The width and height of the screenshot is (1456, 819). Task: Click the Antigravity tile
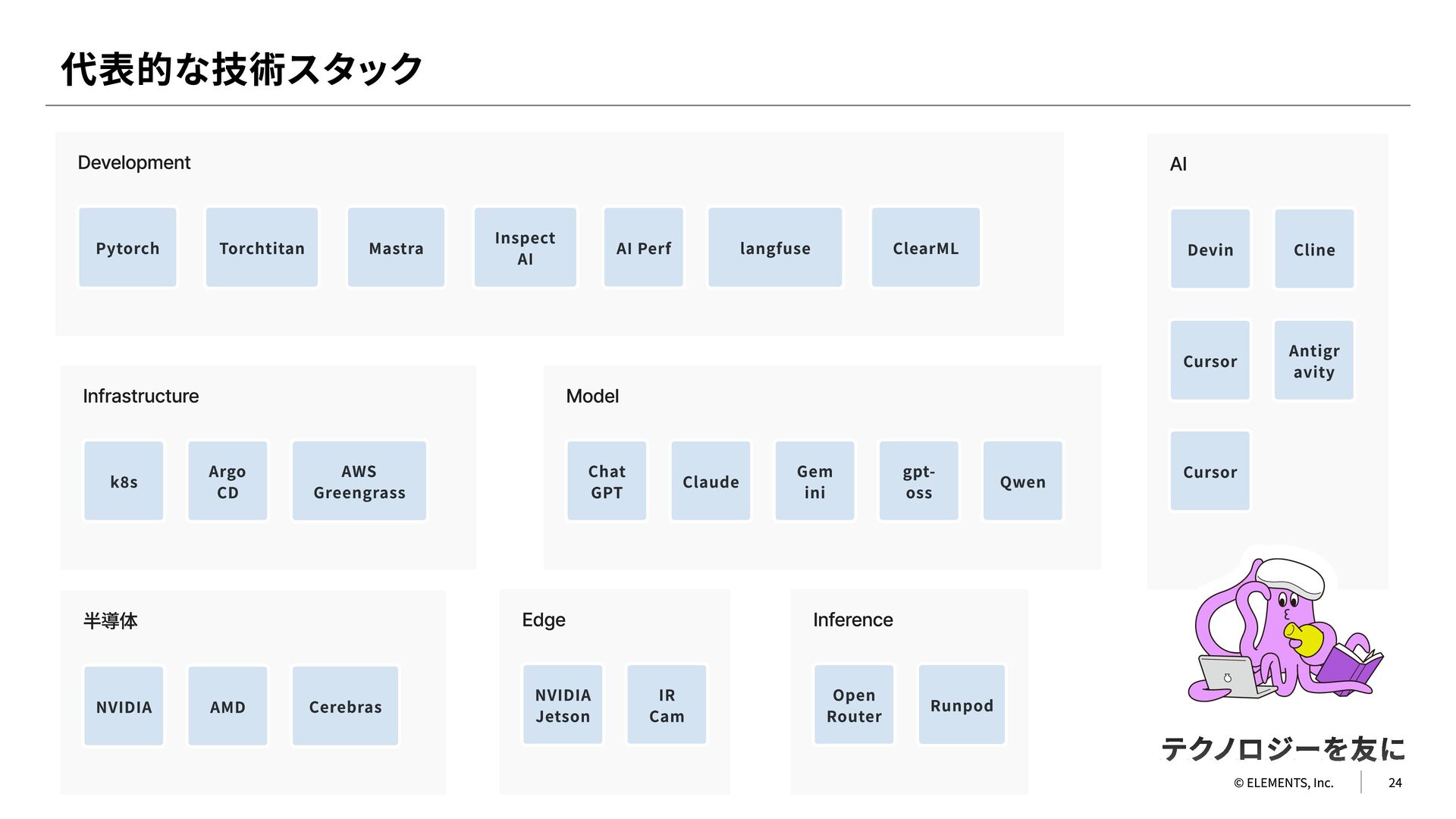pyautogui.click(x=1313, y=361)
